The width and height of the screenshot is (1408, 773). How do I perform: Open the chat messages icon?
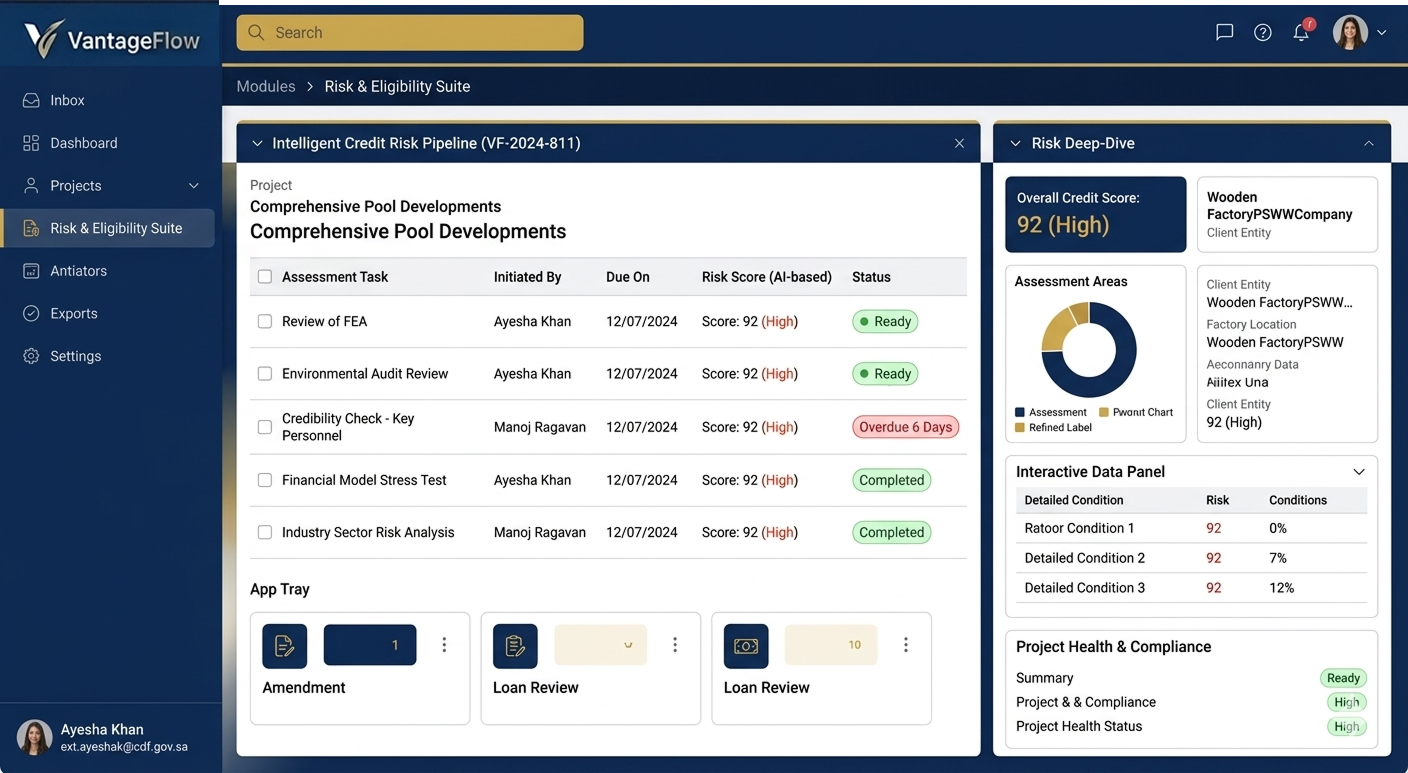(x=1224, y=33)
